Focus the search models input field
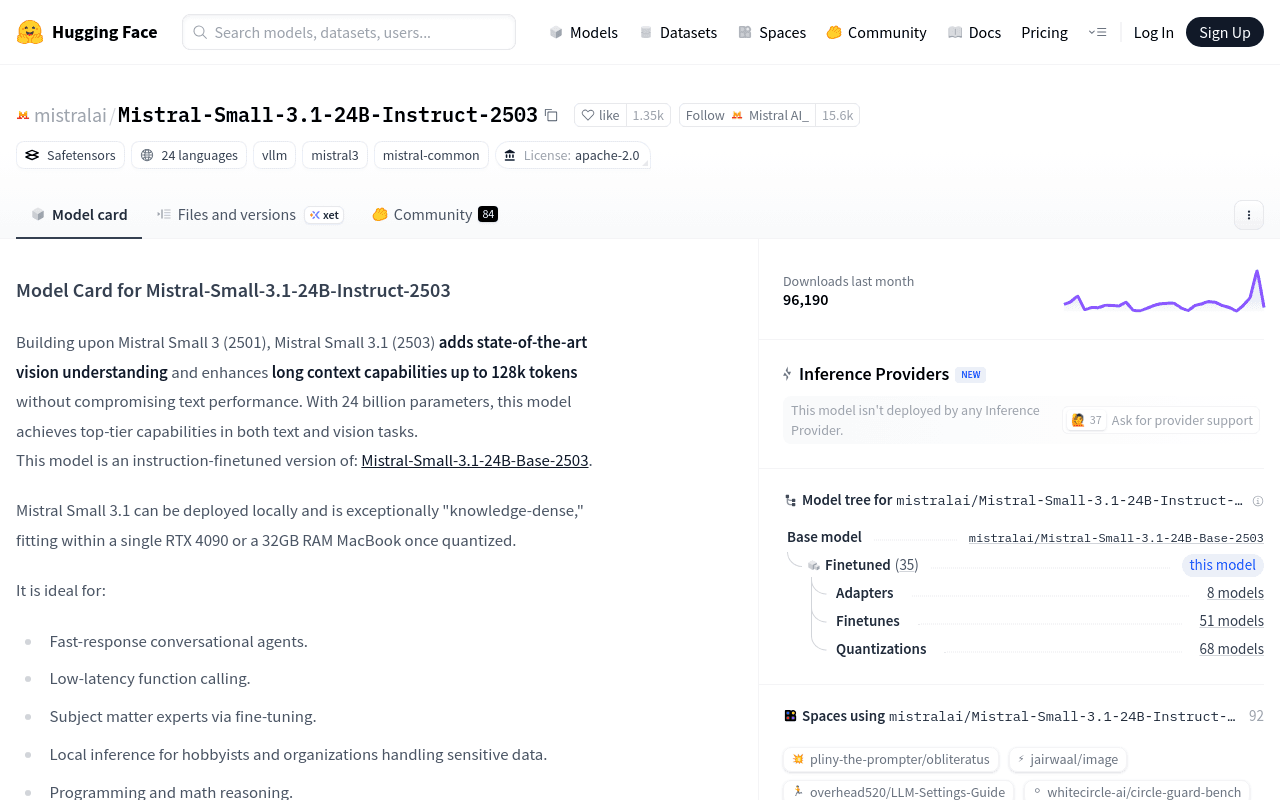The height and width of the screenshot is (800, 1280). pos(349,32)
